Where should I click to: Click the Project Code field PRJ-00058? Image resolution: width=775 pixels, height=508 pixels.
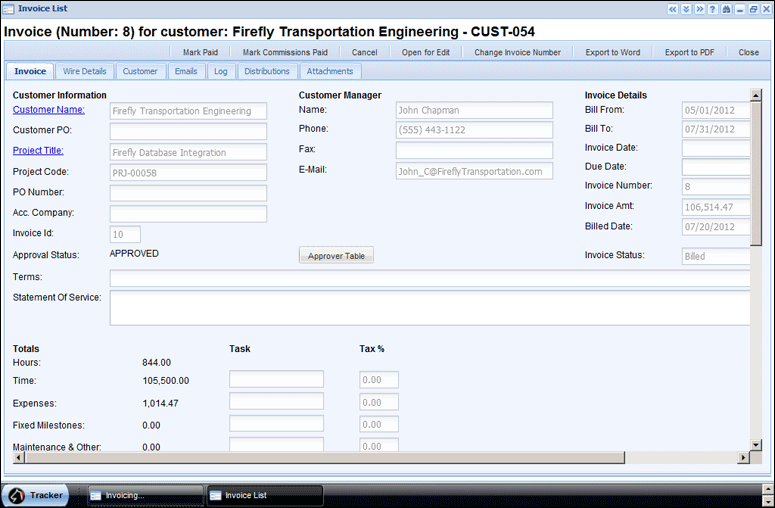[x=188, y=172]
